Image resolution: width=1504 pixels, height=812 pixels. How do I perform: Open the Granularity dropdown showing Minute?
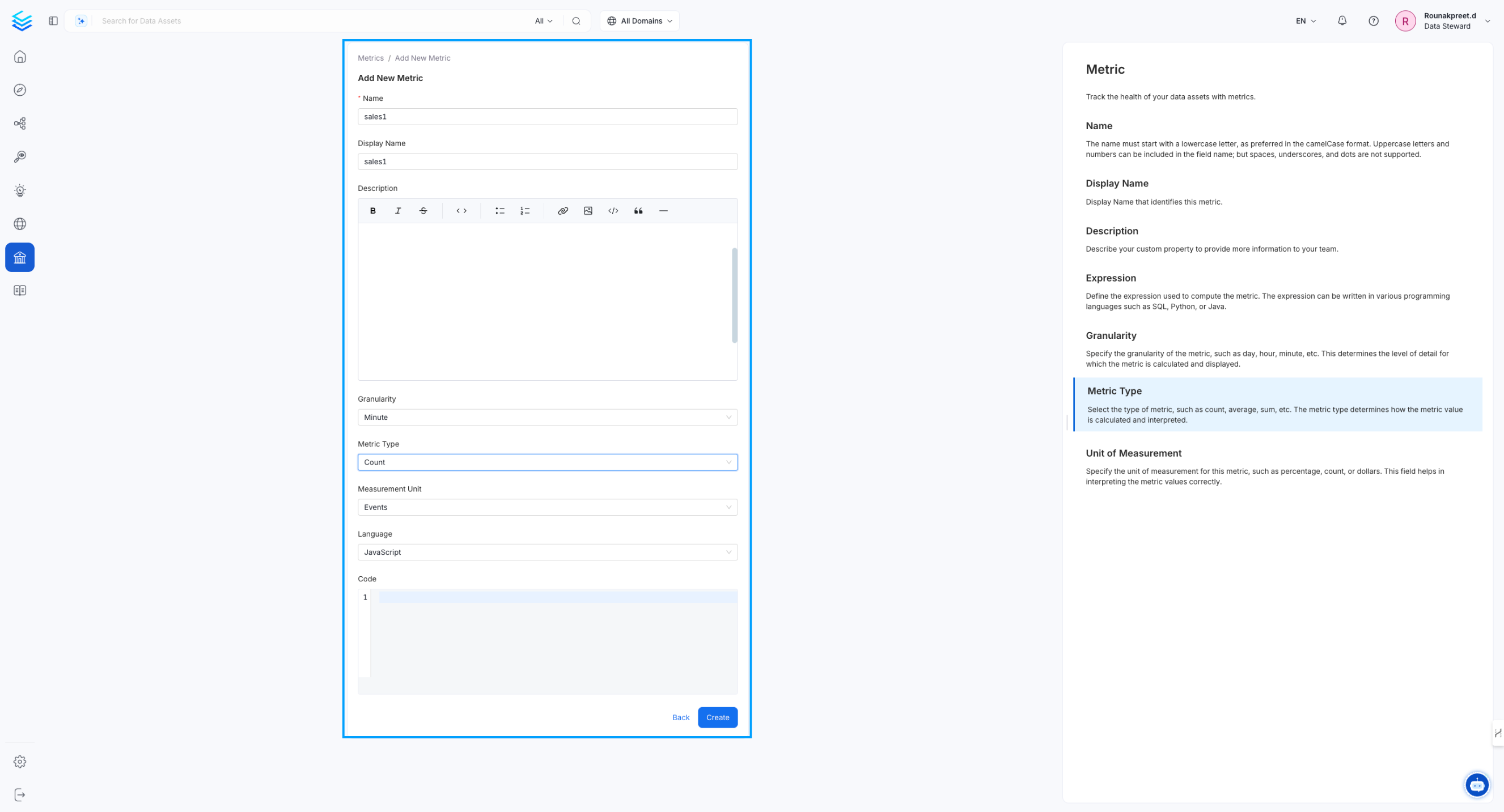tap(547, 418)
